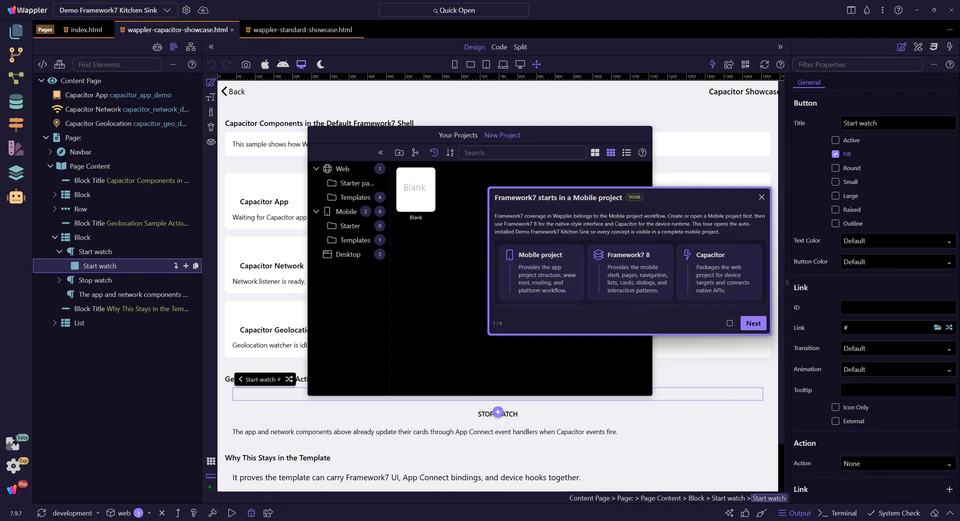This screenshot has width=960, height=521.
Task: Switch to Split view
Action: 520,47
